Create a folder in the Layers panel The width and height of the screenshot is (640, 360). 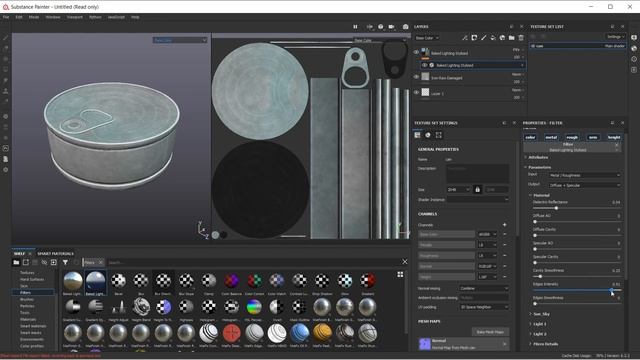(511, 38)
